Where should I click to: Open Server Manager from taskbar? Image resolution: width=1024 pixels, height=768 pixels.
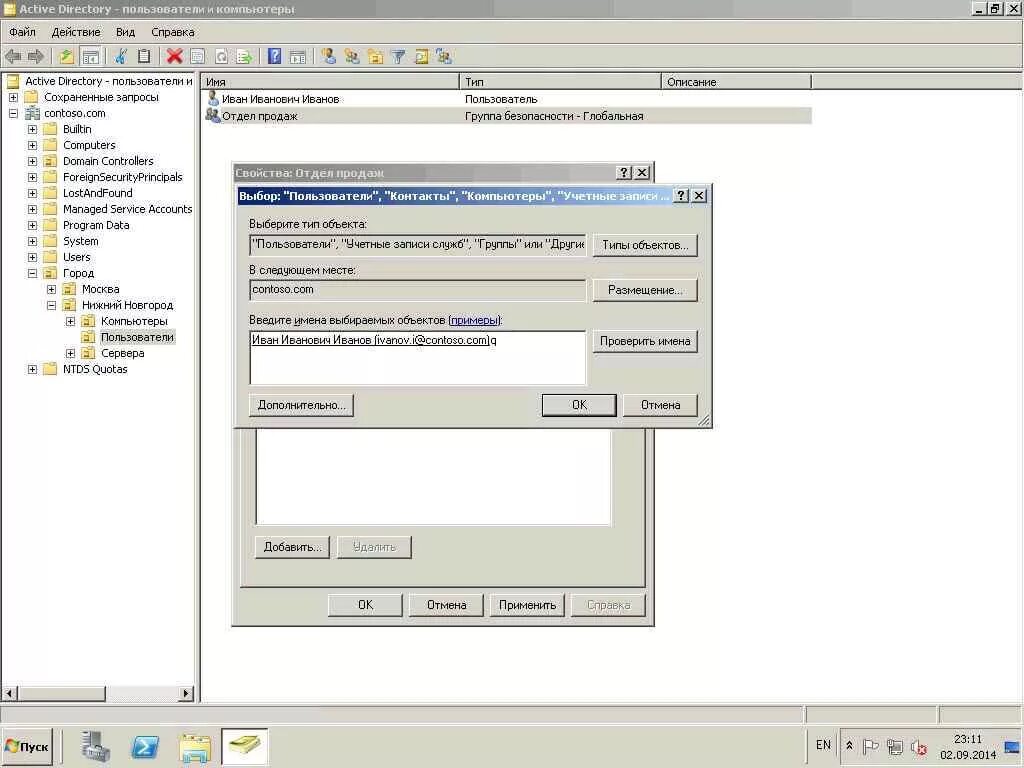pos(96,746)
